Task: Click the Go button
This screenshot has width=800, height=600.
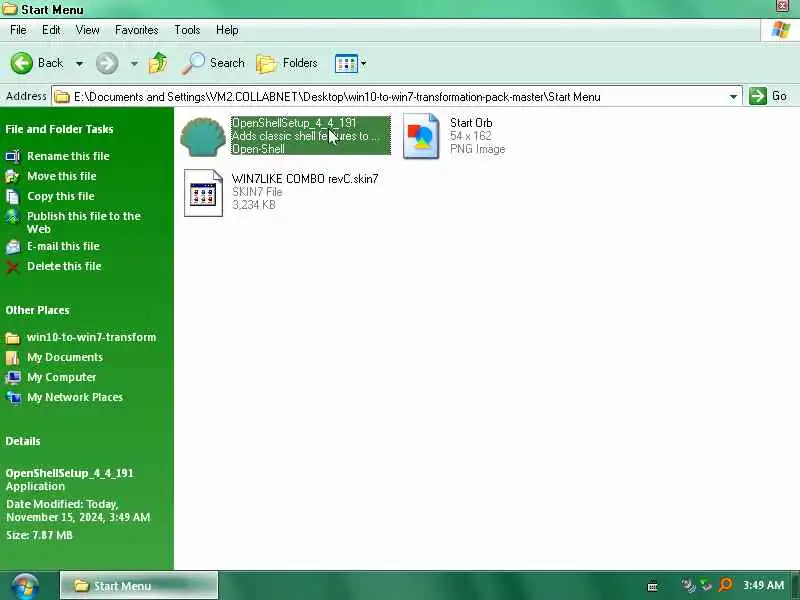Action: [768, 96]
